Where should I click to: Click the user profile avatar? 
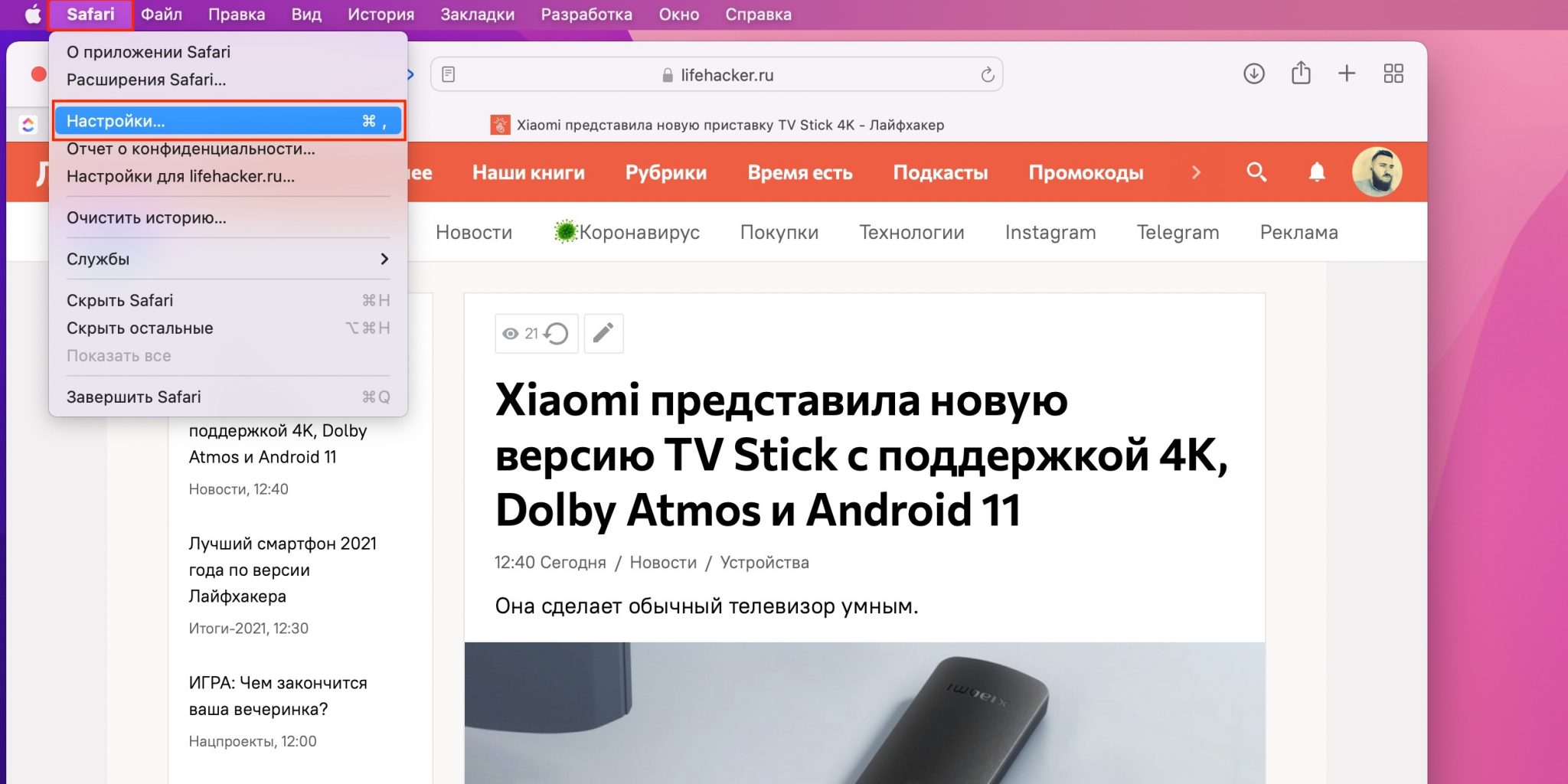[x=1377, y=172]
